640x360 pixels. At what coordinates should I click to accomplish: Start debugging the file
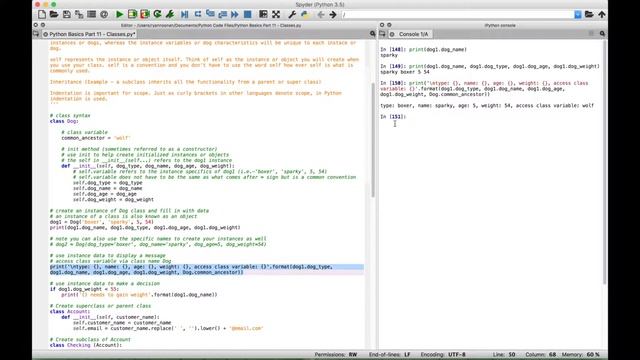point(184,14)
